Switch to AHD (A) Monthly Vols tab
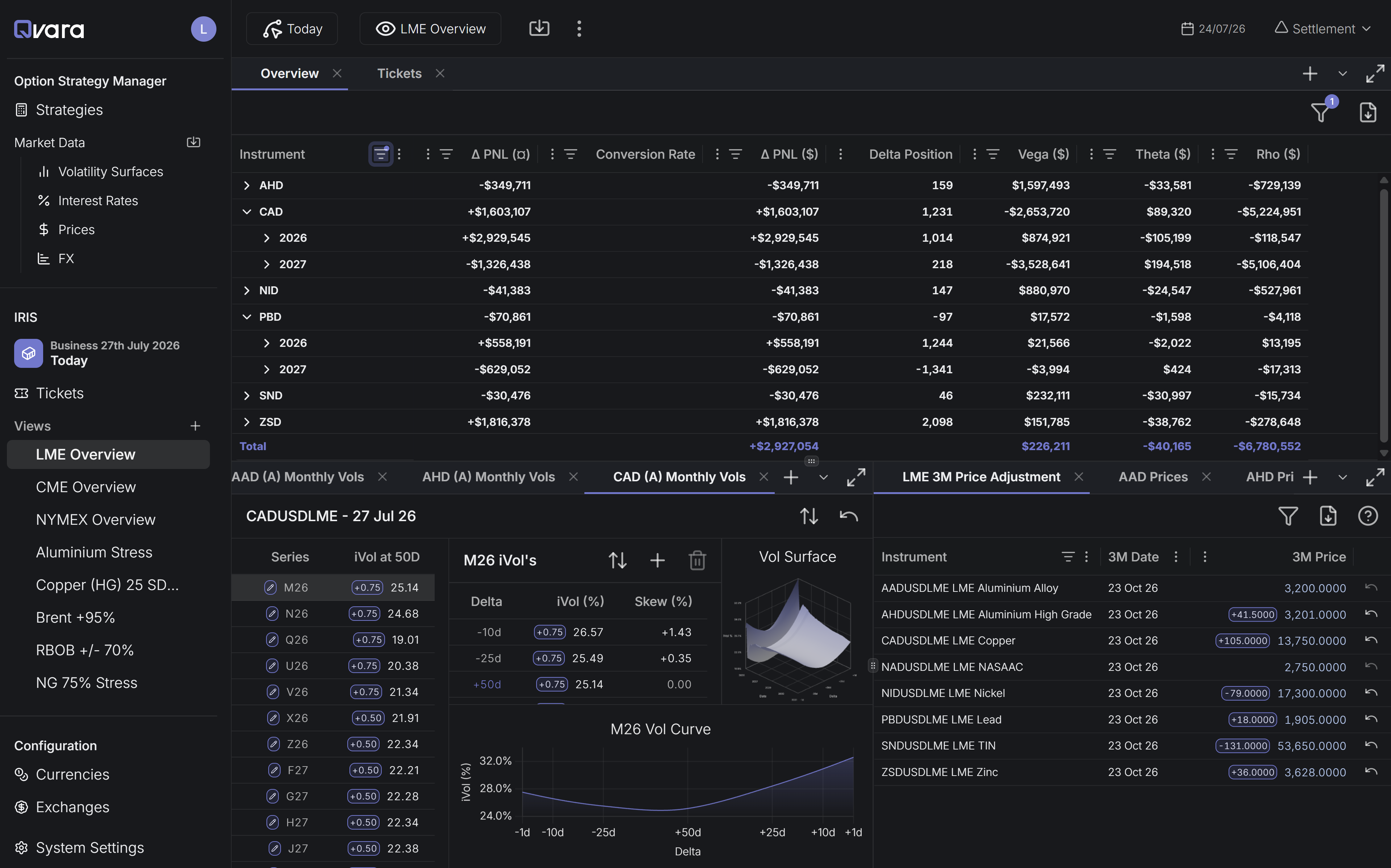 [489, 477]
